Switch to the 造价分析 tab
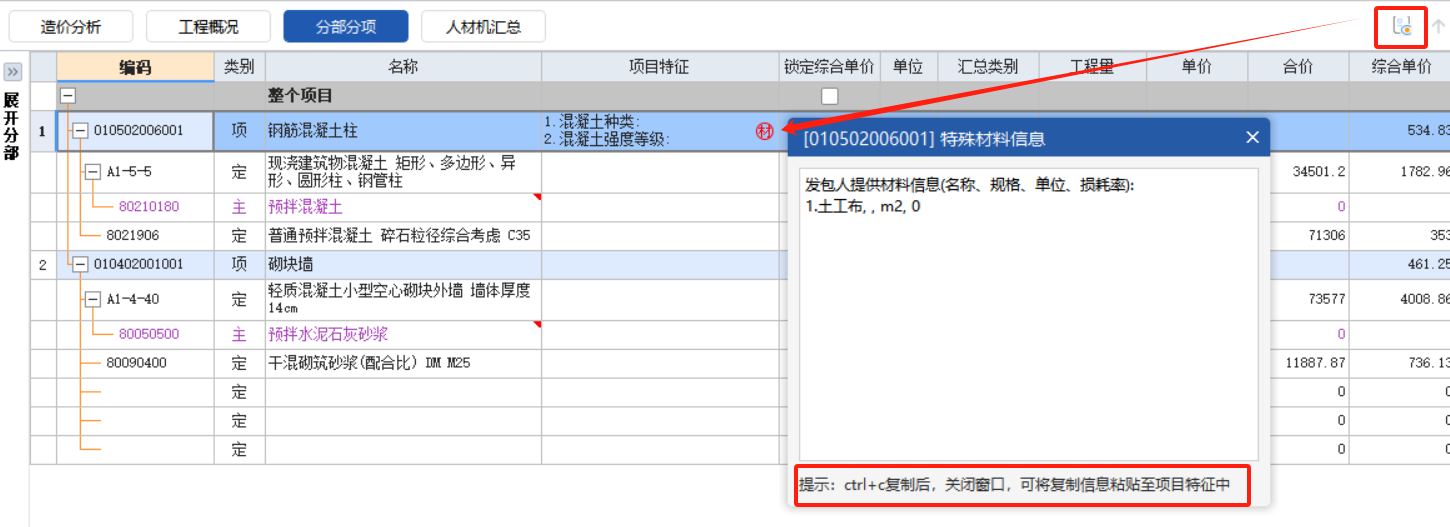 (71, 27)
